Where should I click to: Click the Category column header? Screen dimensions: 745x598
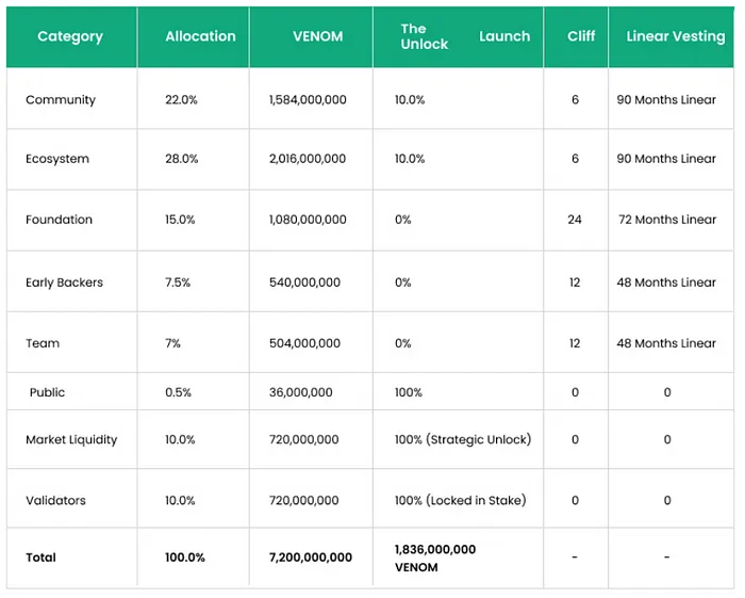coord(70,37)
